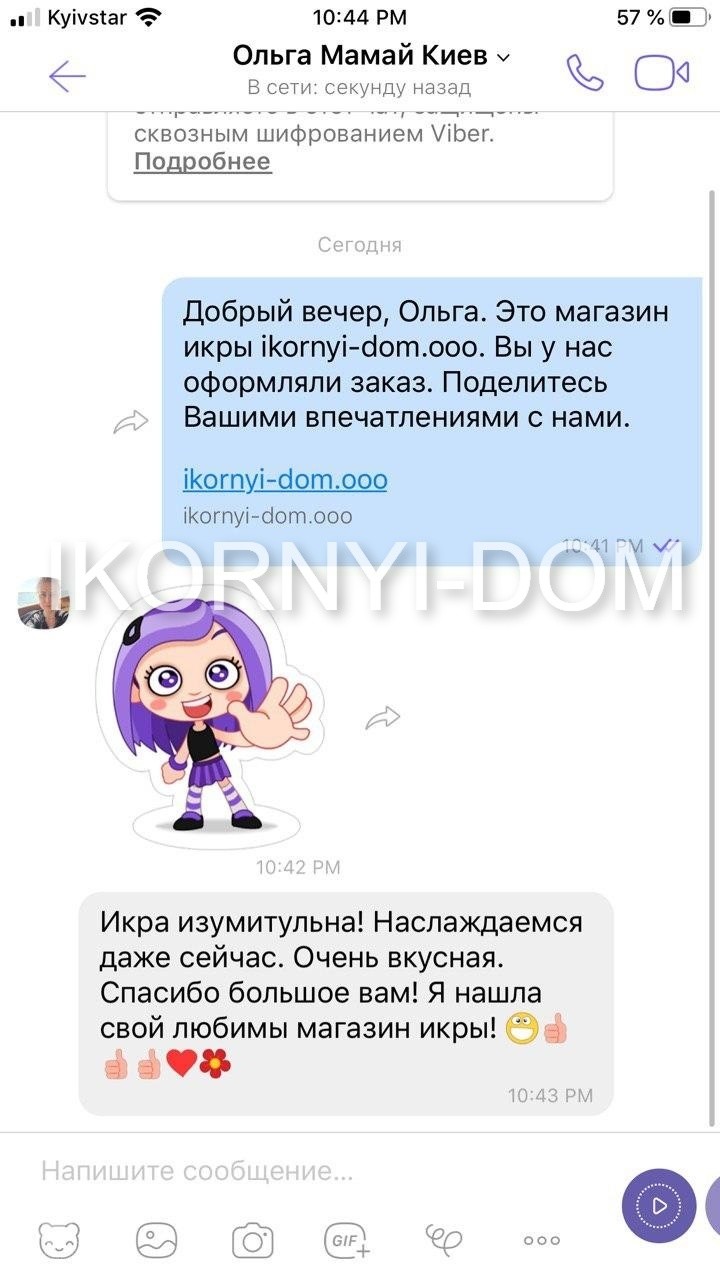Expand chat info next to Ольга Мамай Киев
This screenshot has width=720, height=1280.
(x=503, y=56)
